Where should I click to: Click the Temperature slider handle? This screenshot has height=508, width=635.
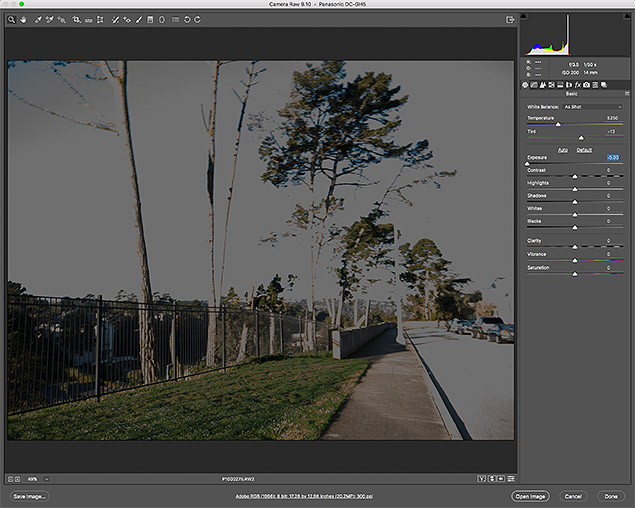[x=558, y=124]
